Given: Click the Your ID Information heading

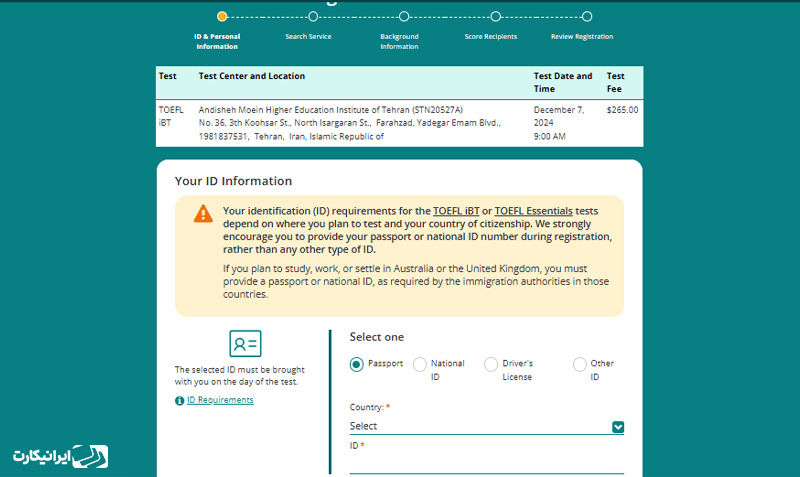Looking at the screenshot, I should pos(233,181).
